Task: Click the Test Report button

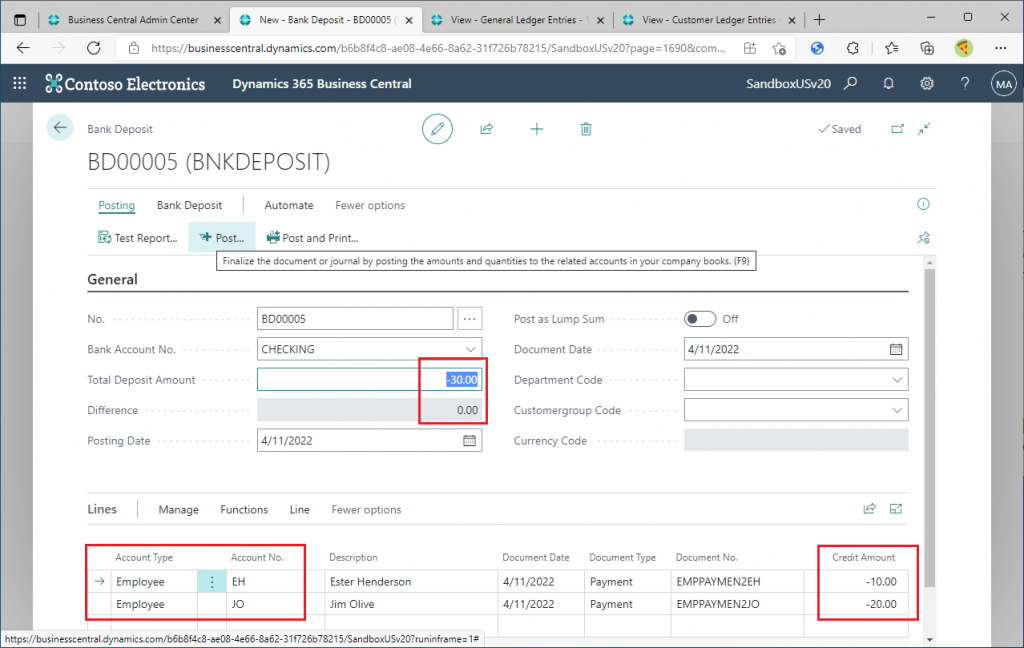Action: click(138, 238)
